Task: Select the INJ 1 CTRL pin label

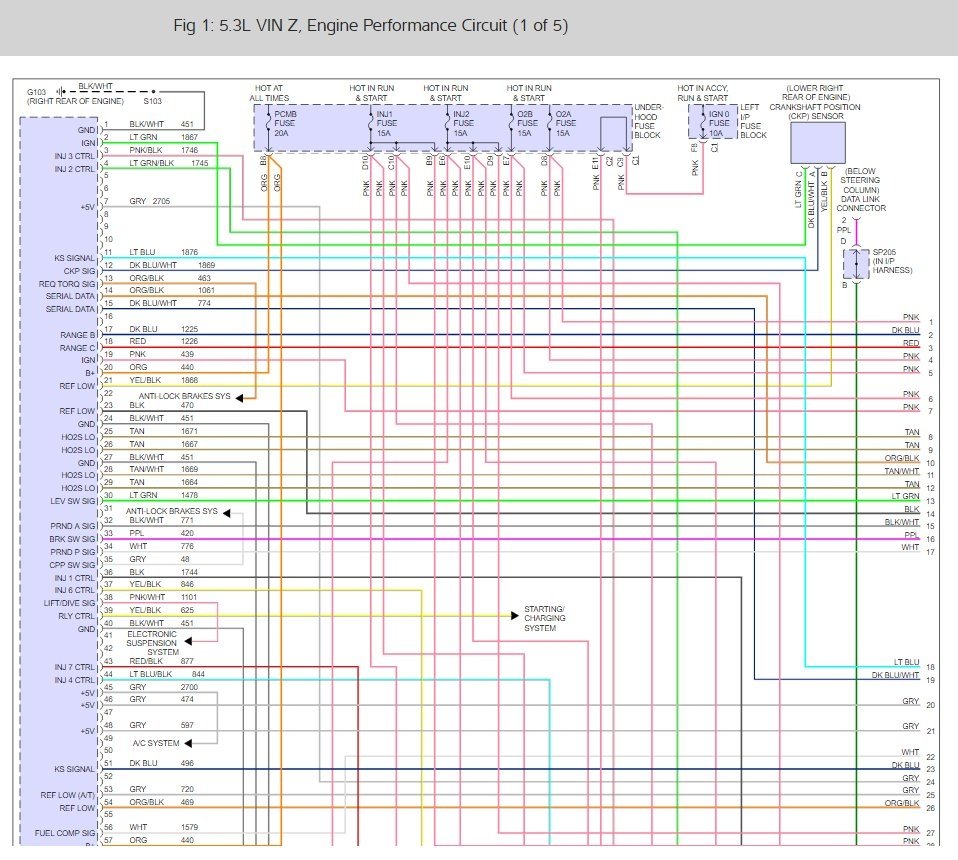Action: 75,577
